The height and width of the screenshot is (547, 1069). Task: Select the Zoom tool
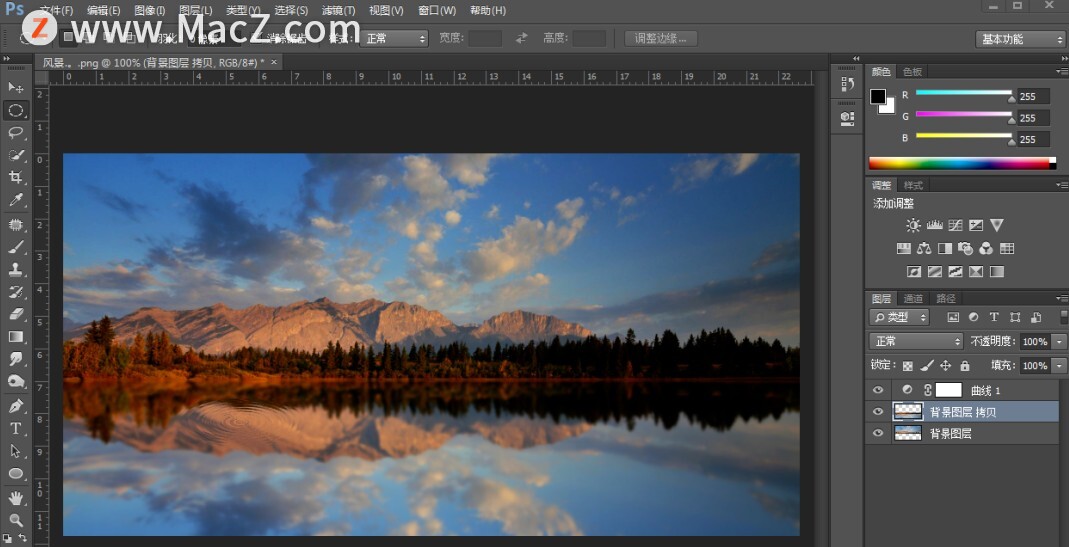[x=16, y=520]
